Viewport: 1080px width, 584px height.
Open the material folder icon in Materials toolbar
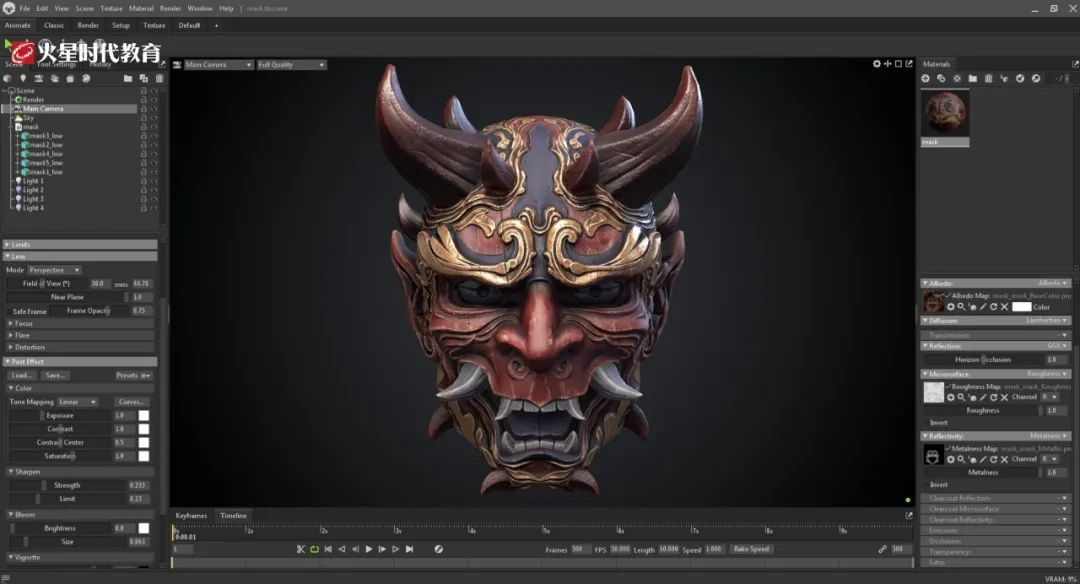pos(973,79)
